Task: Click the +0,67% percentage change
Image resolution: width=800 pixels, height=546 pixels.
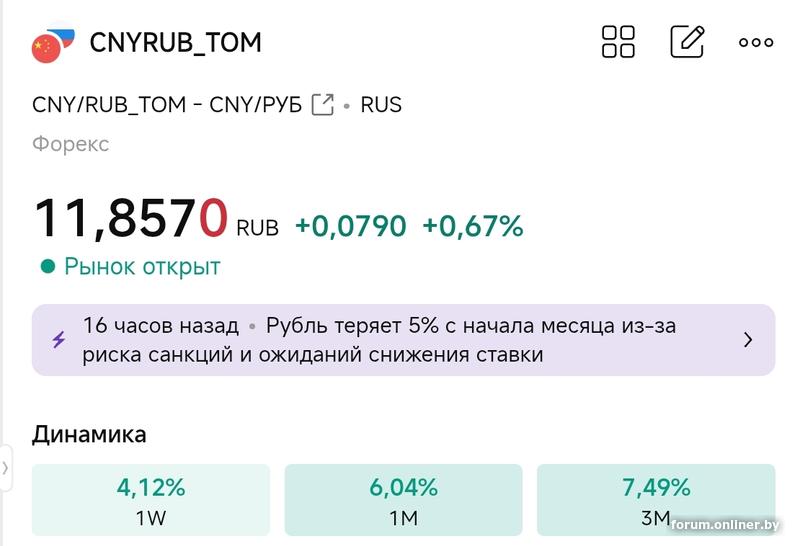Action: (x=472, y=226)
